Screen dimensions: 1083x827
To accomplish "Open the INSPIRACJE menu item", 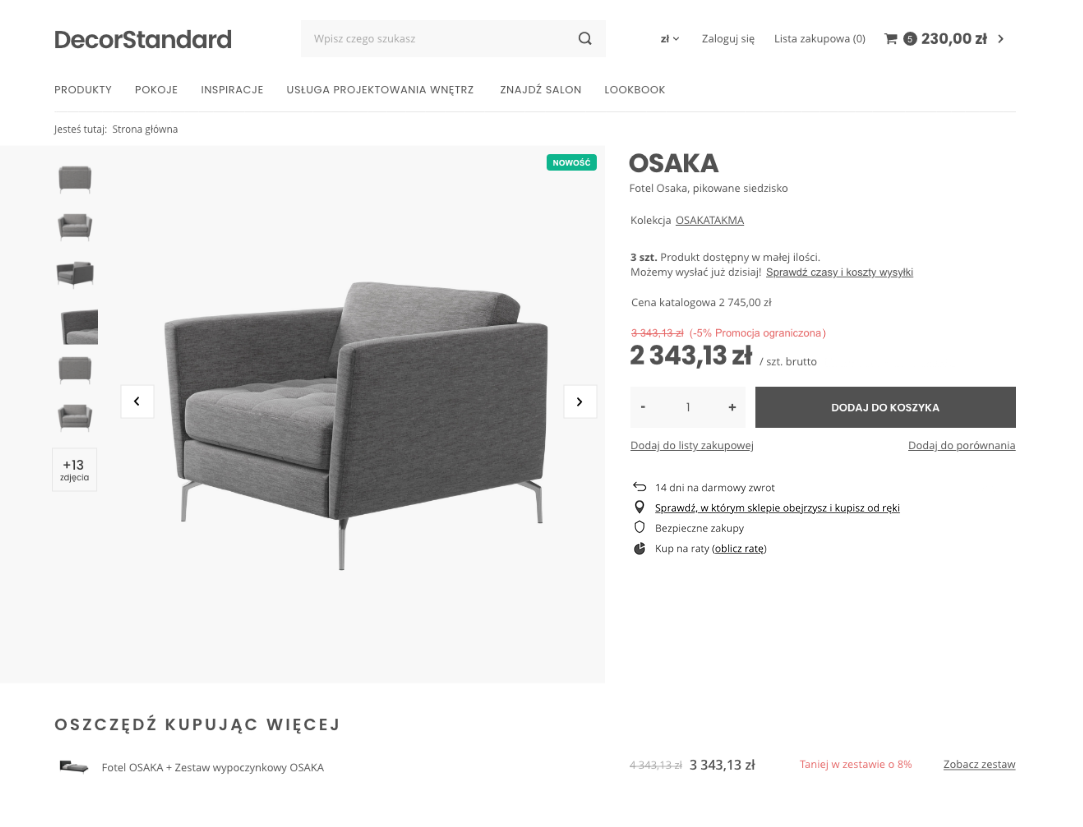I will [232, 90].
